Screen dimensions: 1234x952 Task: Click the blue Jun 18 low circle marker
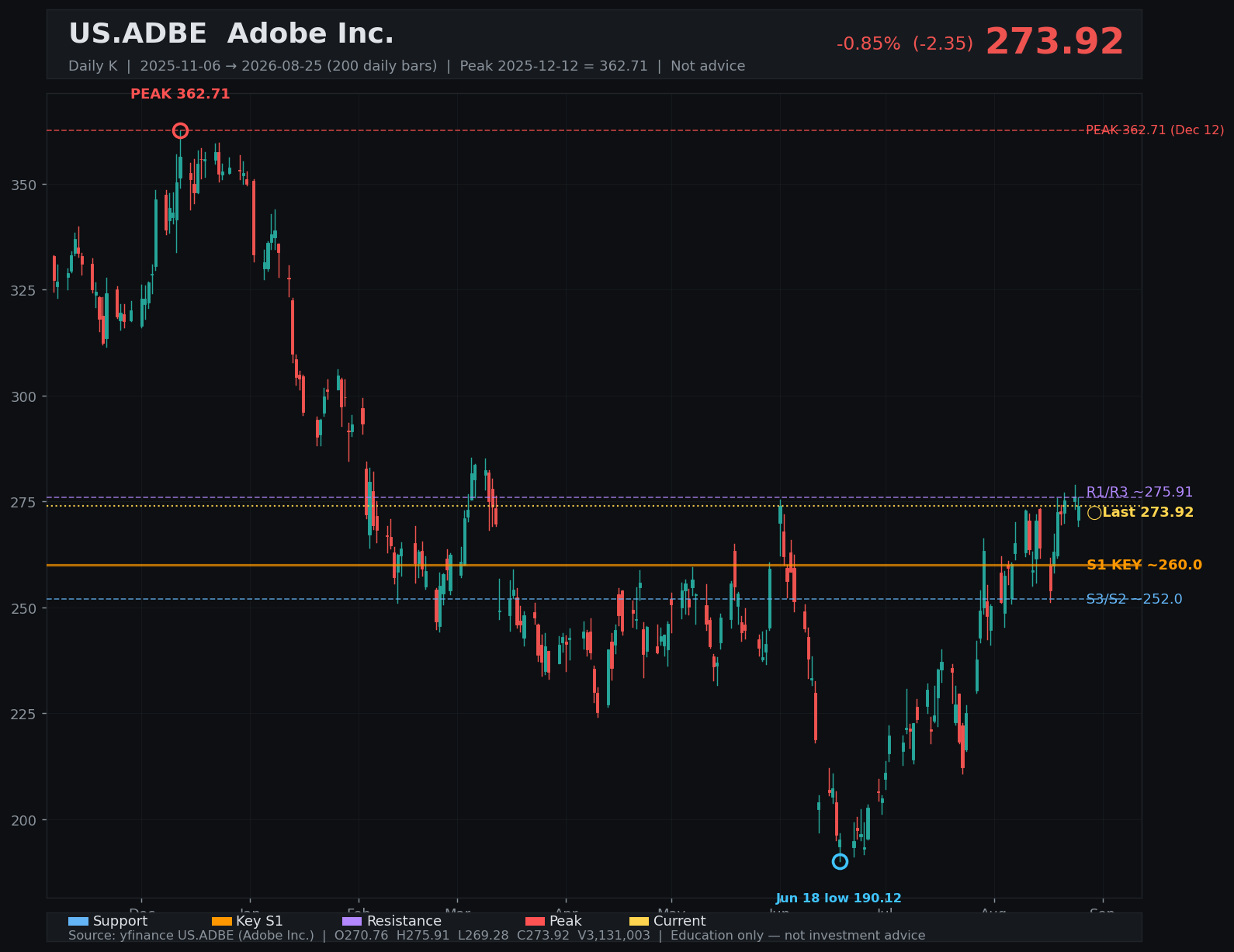point(840,861)
